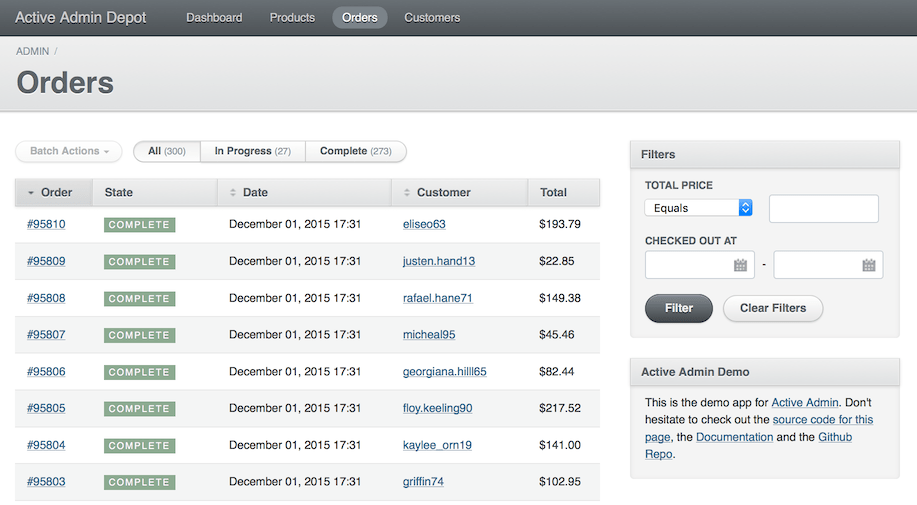The width and height of the screenshot is (917, 505).
Task: Select total $102.95
Action: [x=560, y=482]
